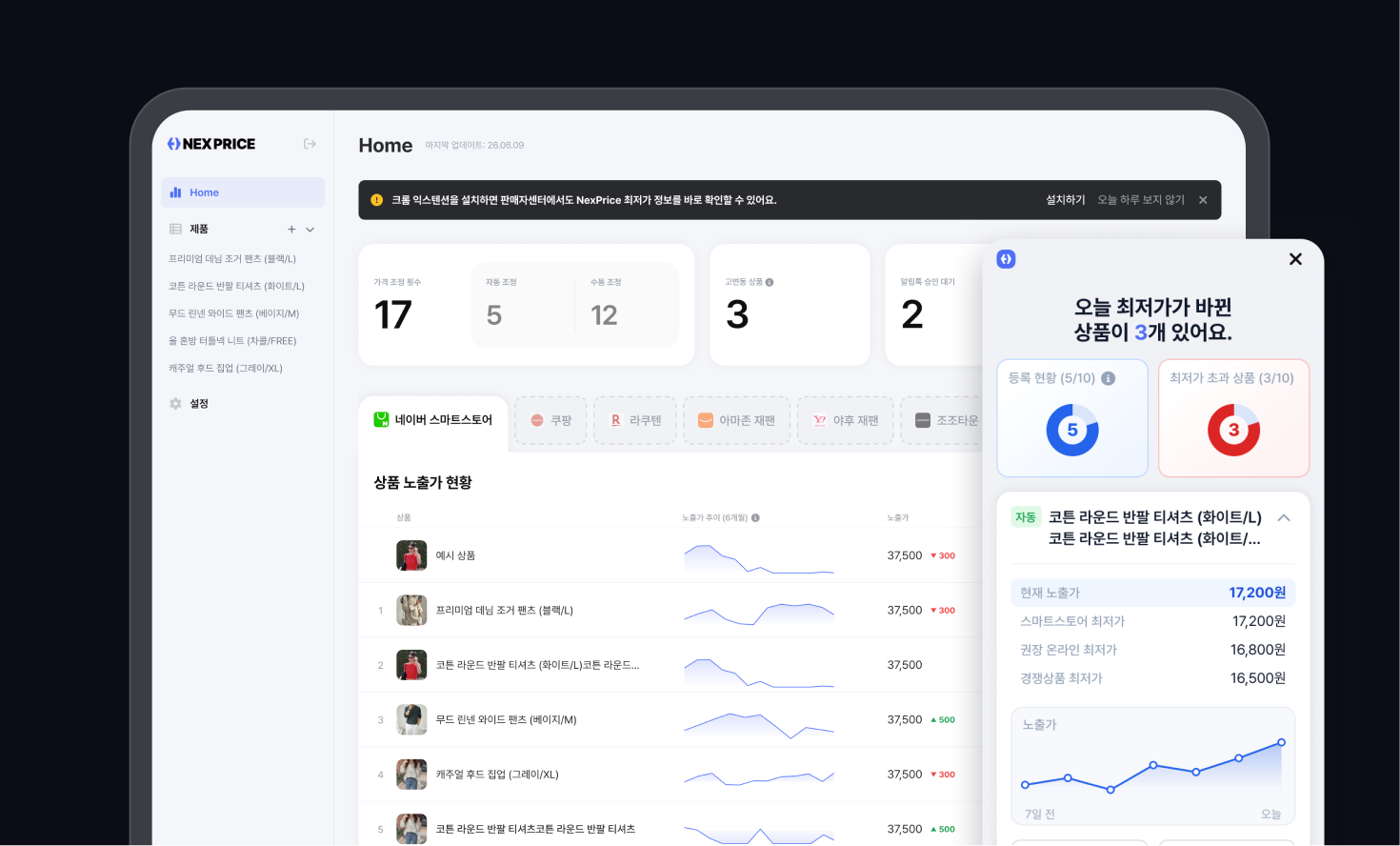
Task: Click the 자동 조정 count 5
Action: tap(493, 315)
